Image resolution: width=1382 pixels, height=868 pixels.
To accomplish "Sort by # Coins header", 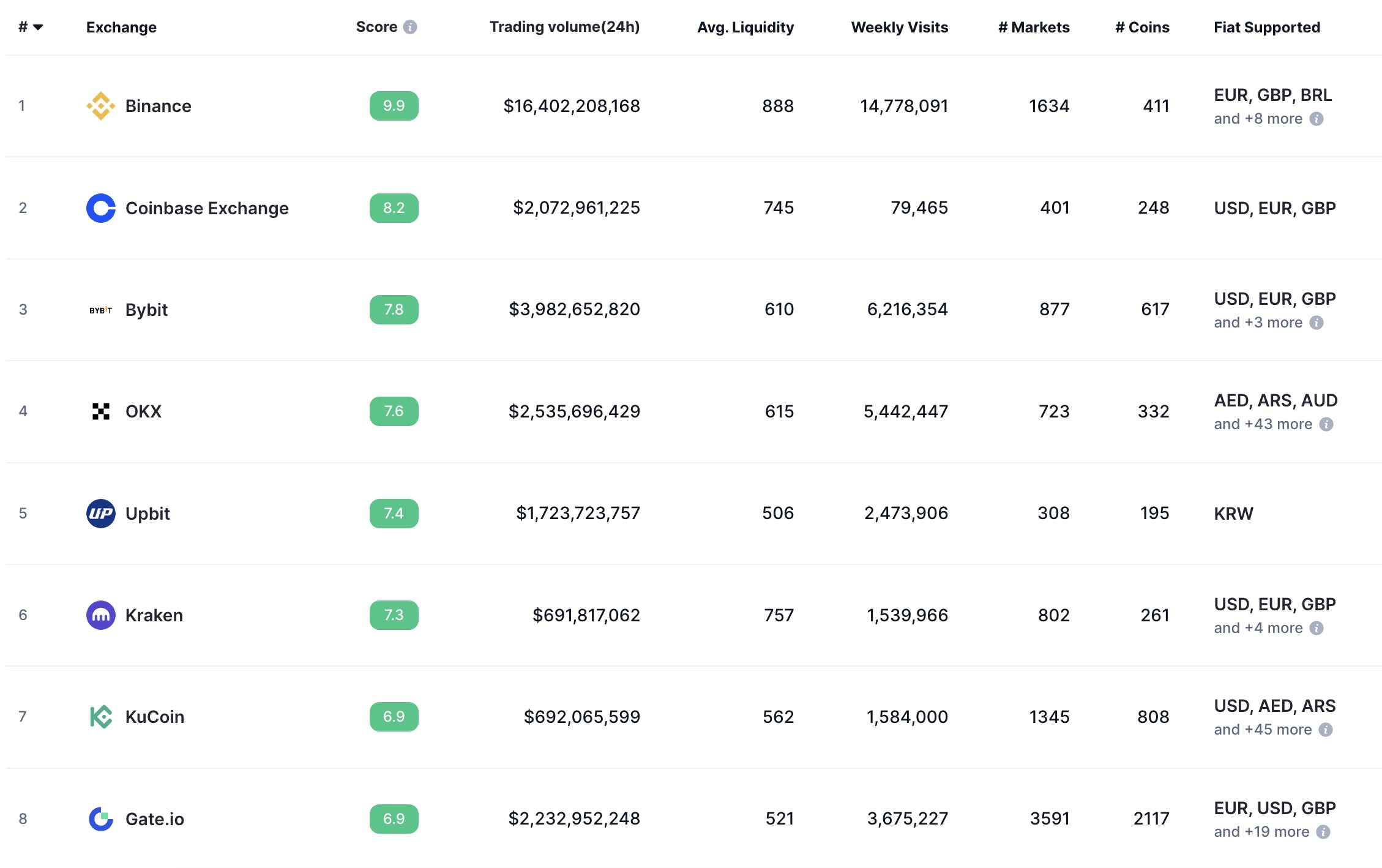I will pyautogui.click(x=1142, y=27).
